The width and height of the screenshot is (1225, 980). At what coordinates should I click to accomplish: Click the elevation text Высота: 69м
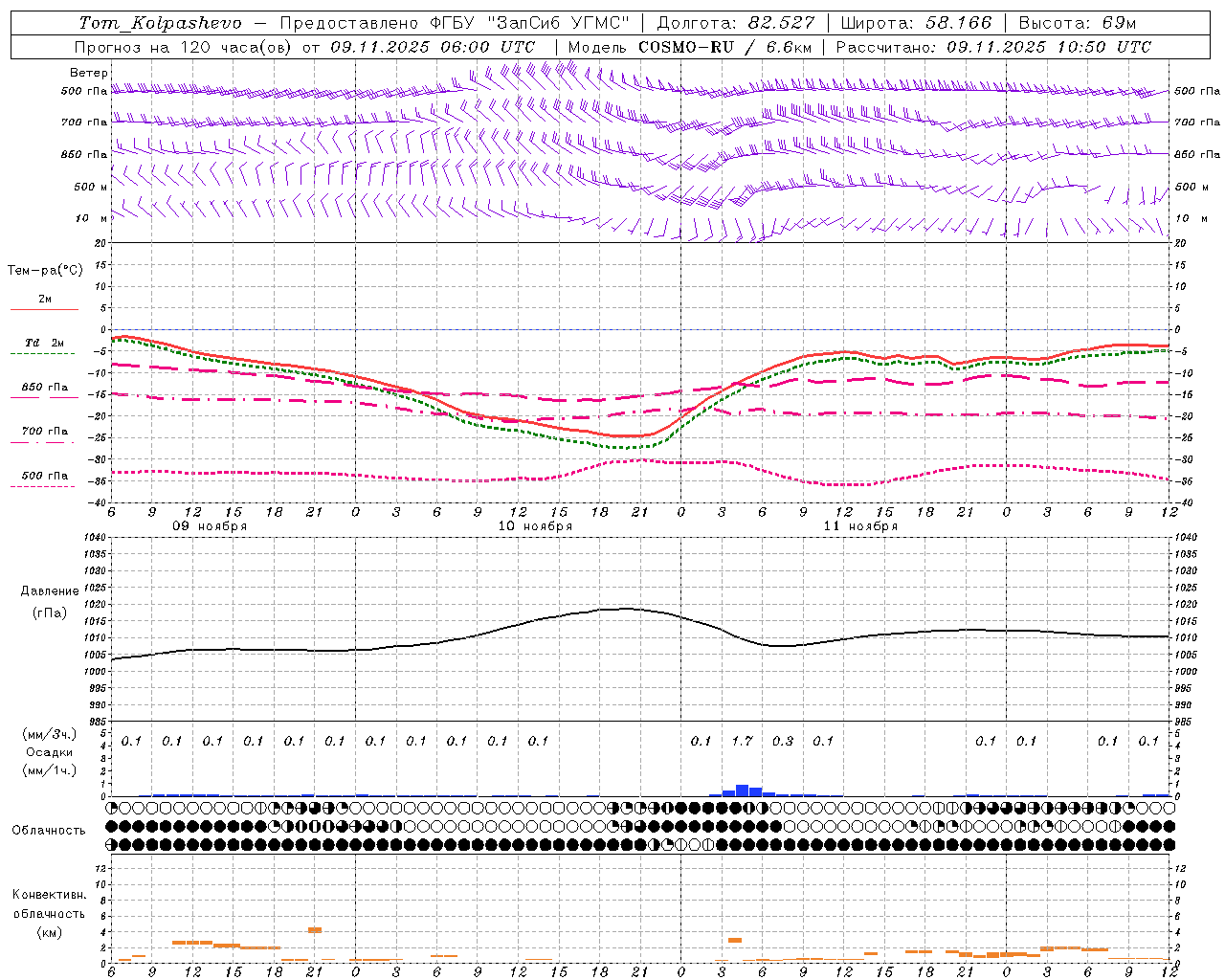1078,23
